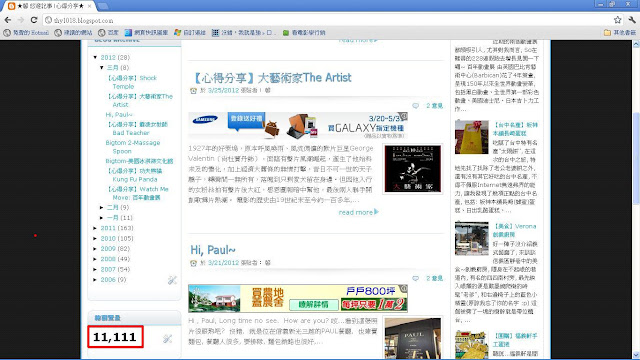Open the blue-icon web slice bookmark

(x=146, y=33)
